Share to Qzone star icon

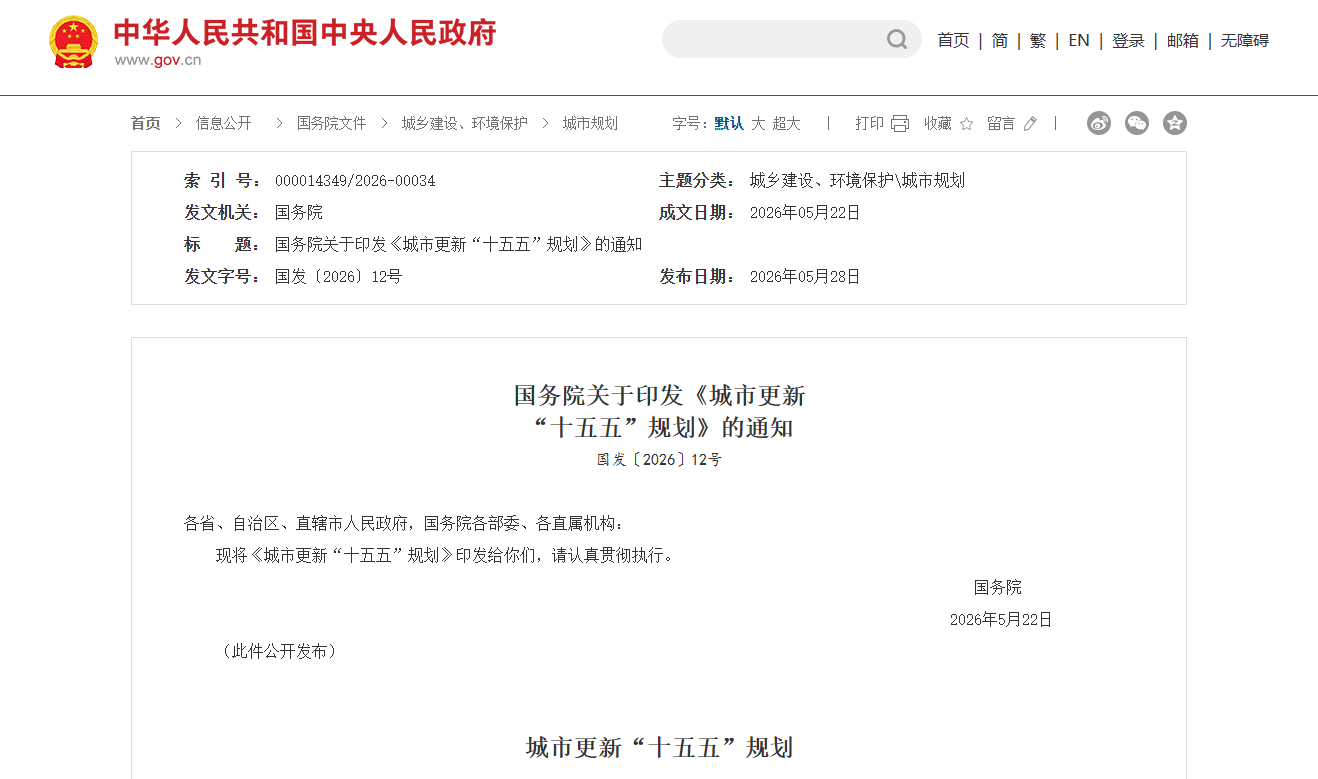point(1175,123)
